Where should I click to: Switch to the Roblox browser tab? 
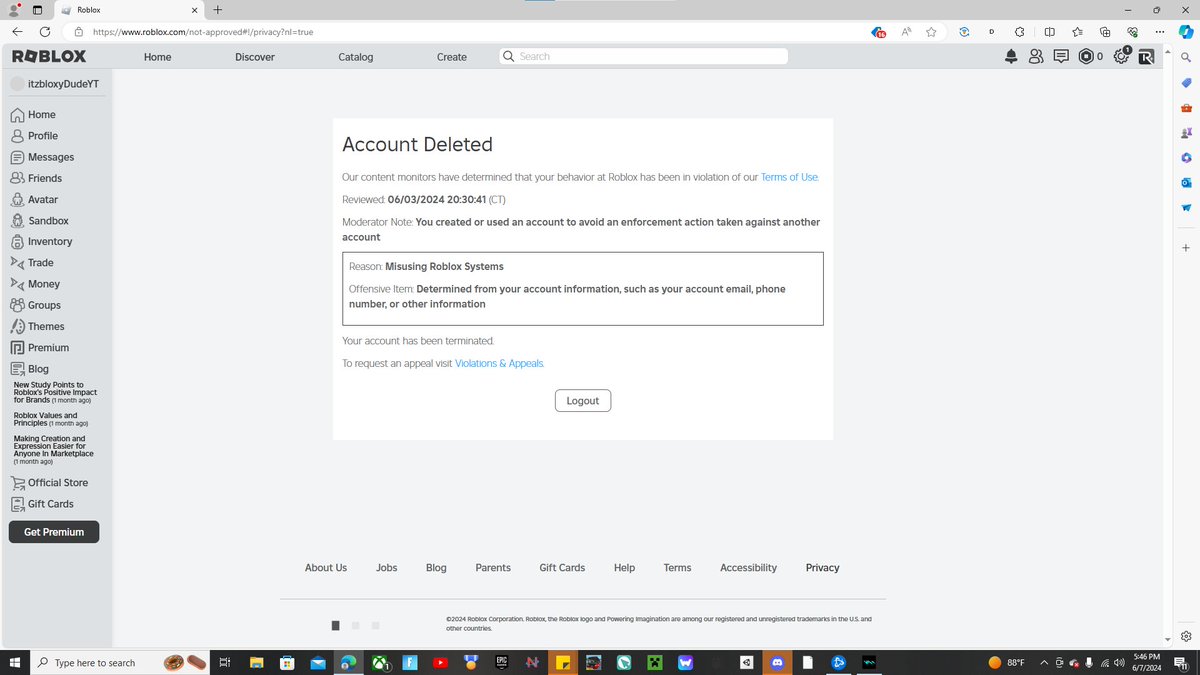point(129,10)
